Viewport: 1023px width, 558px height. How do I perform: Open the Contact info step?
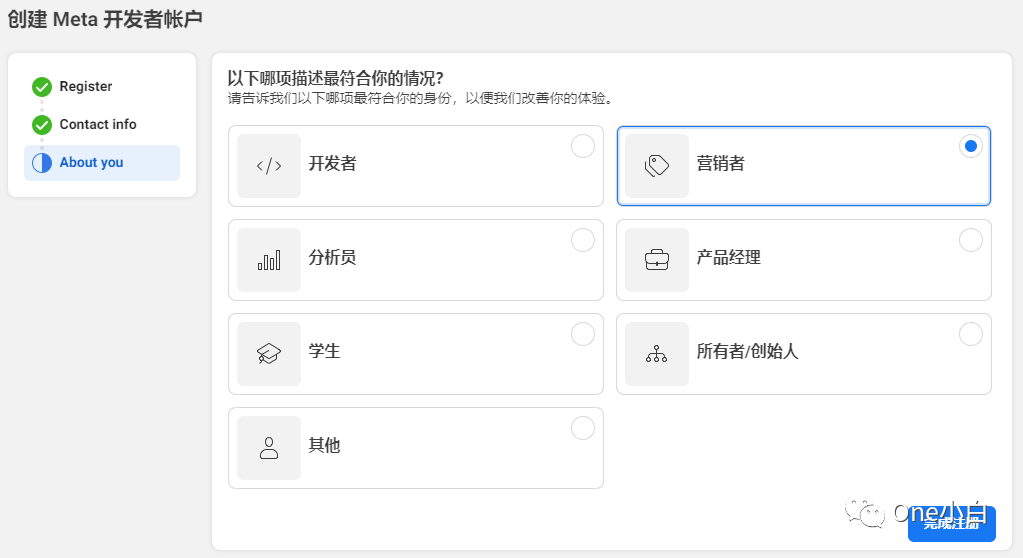pos(98,124)
